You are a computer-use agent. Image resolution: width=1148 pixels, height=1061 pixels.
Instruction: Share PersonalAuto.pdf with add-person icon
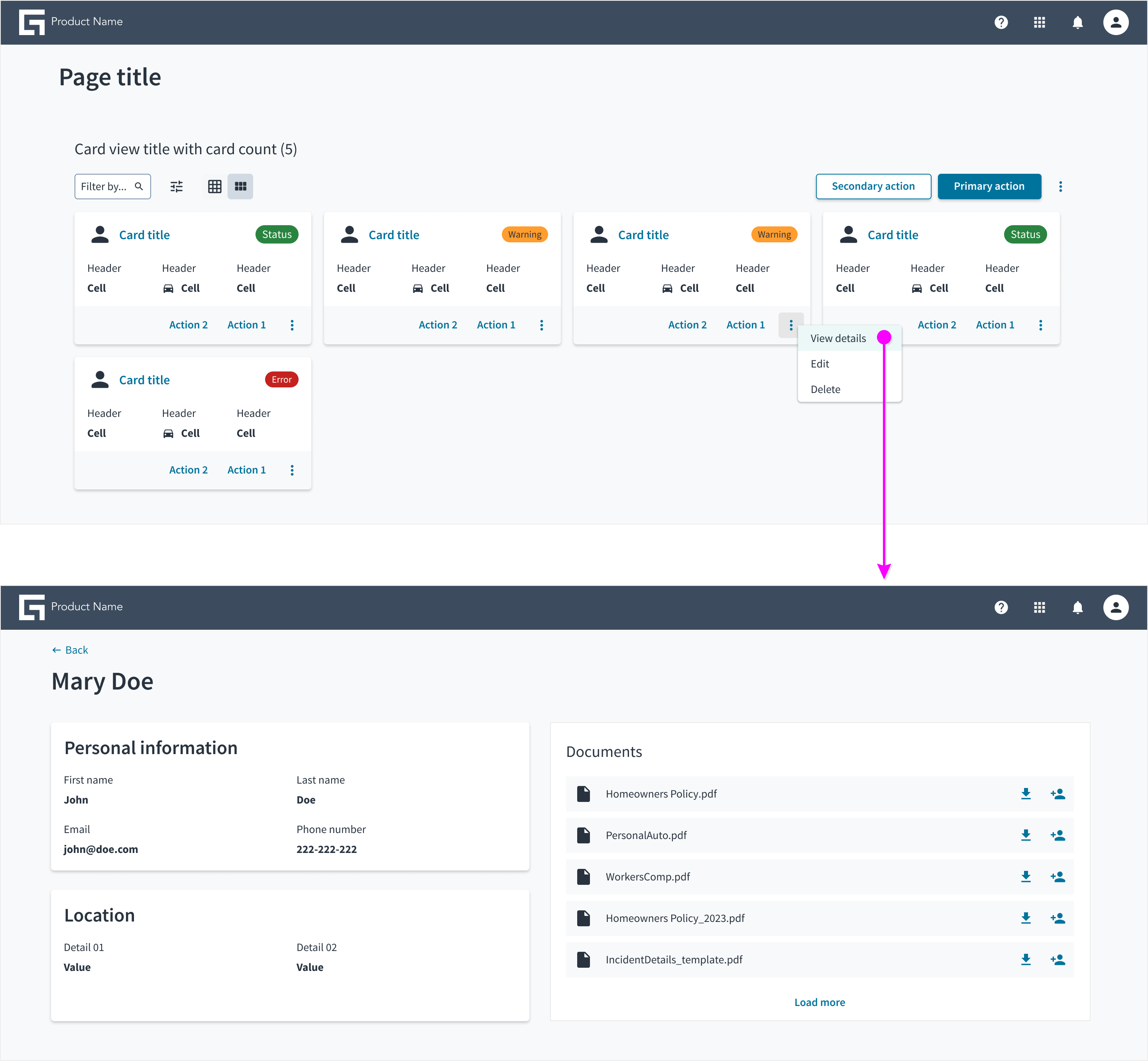click(x=1057, y=835)
